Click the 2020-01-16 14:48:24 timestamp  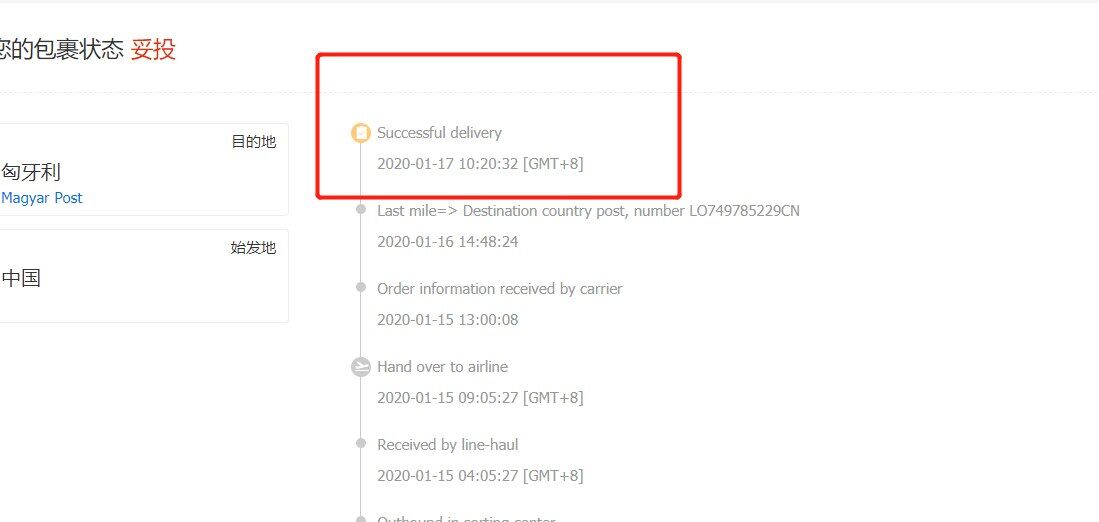point(447,242)
